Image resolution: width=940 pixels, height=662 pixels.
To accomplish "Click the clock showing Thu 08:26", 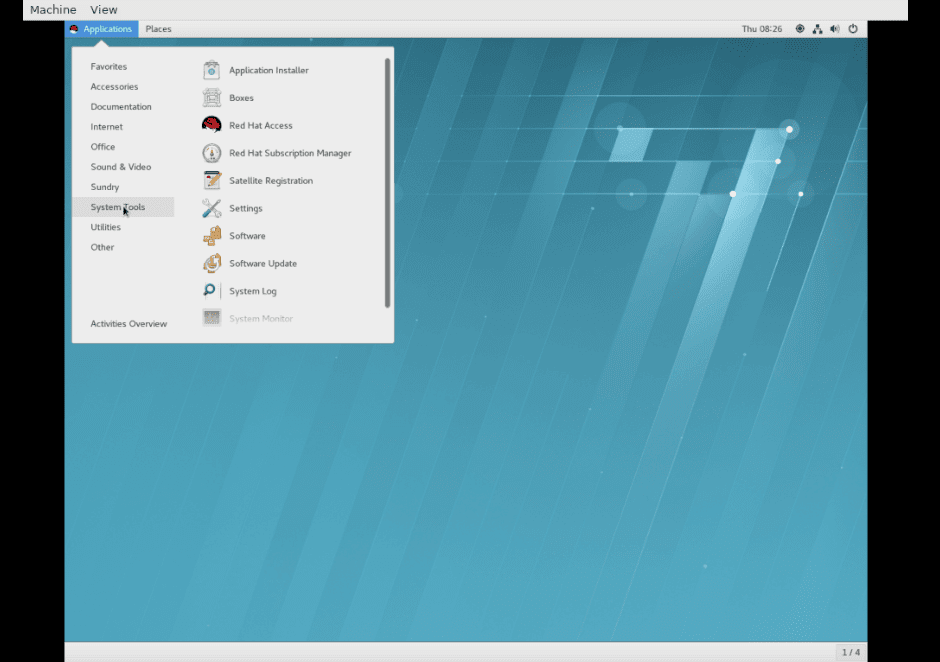I will point(761,29).
